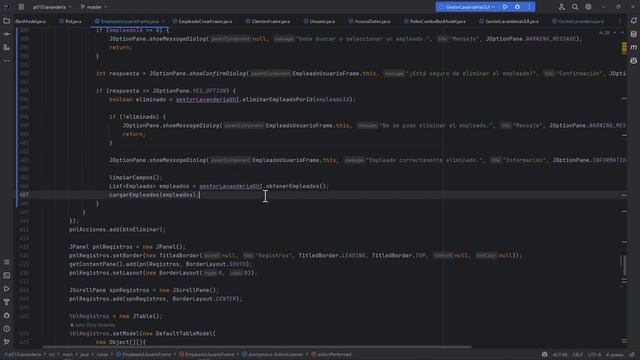Run the GestorLavanderiaGUI configuration

tap(505, 7)
